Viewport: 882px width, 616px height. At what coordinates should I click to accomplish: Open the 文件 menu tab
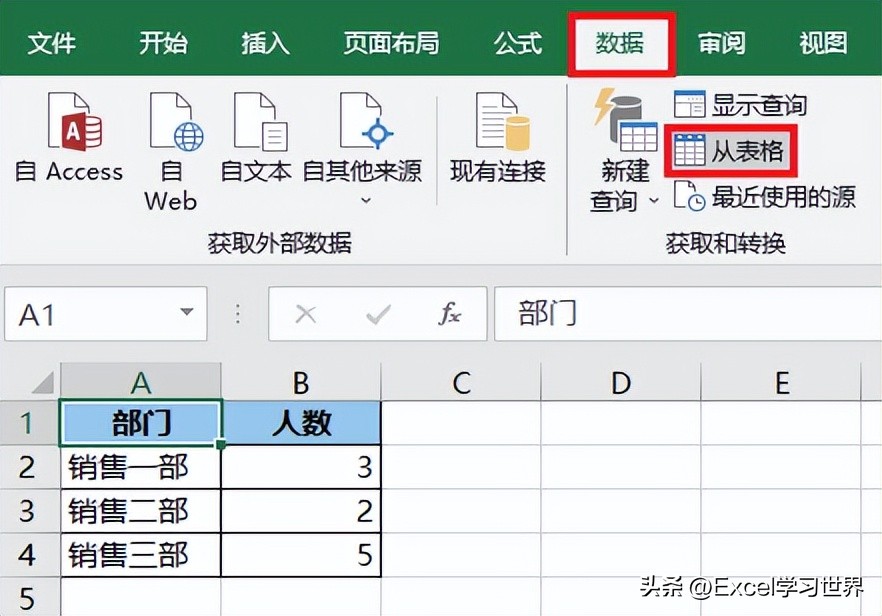click(51, 43)
